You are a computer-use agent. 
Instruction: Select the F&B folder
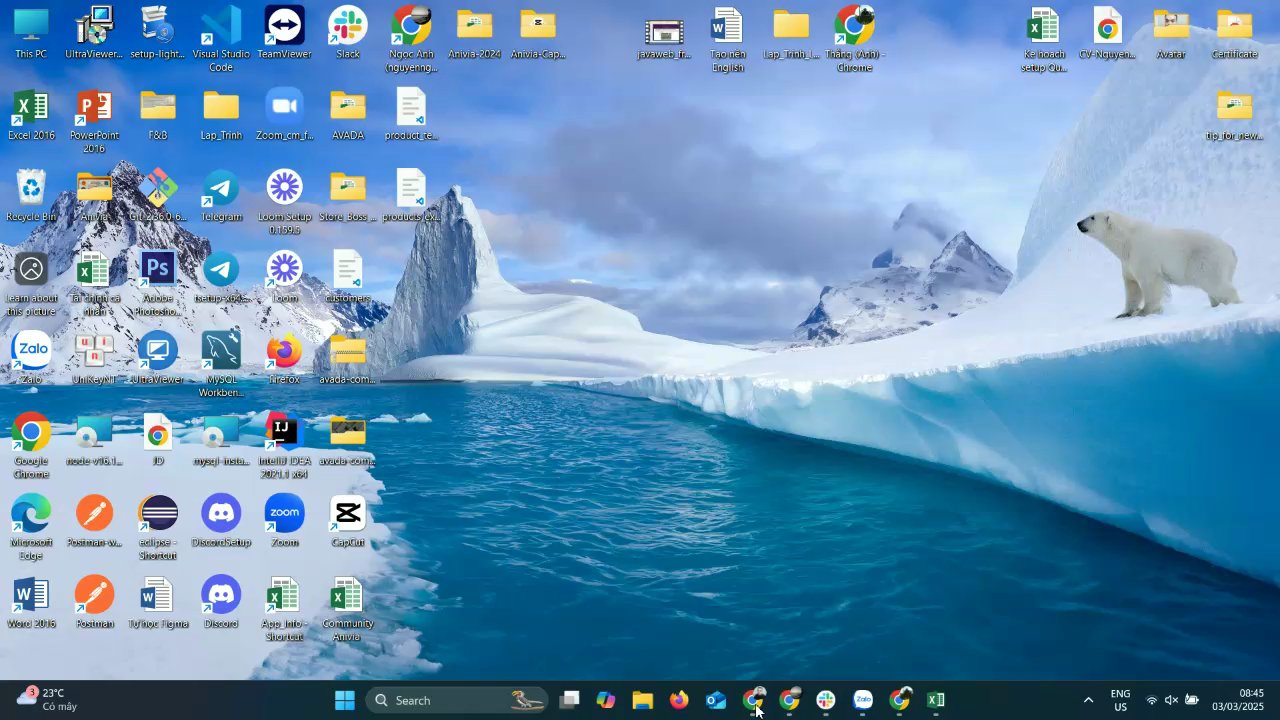(158, 115)
